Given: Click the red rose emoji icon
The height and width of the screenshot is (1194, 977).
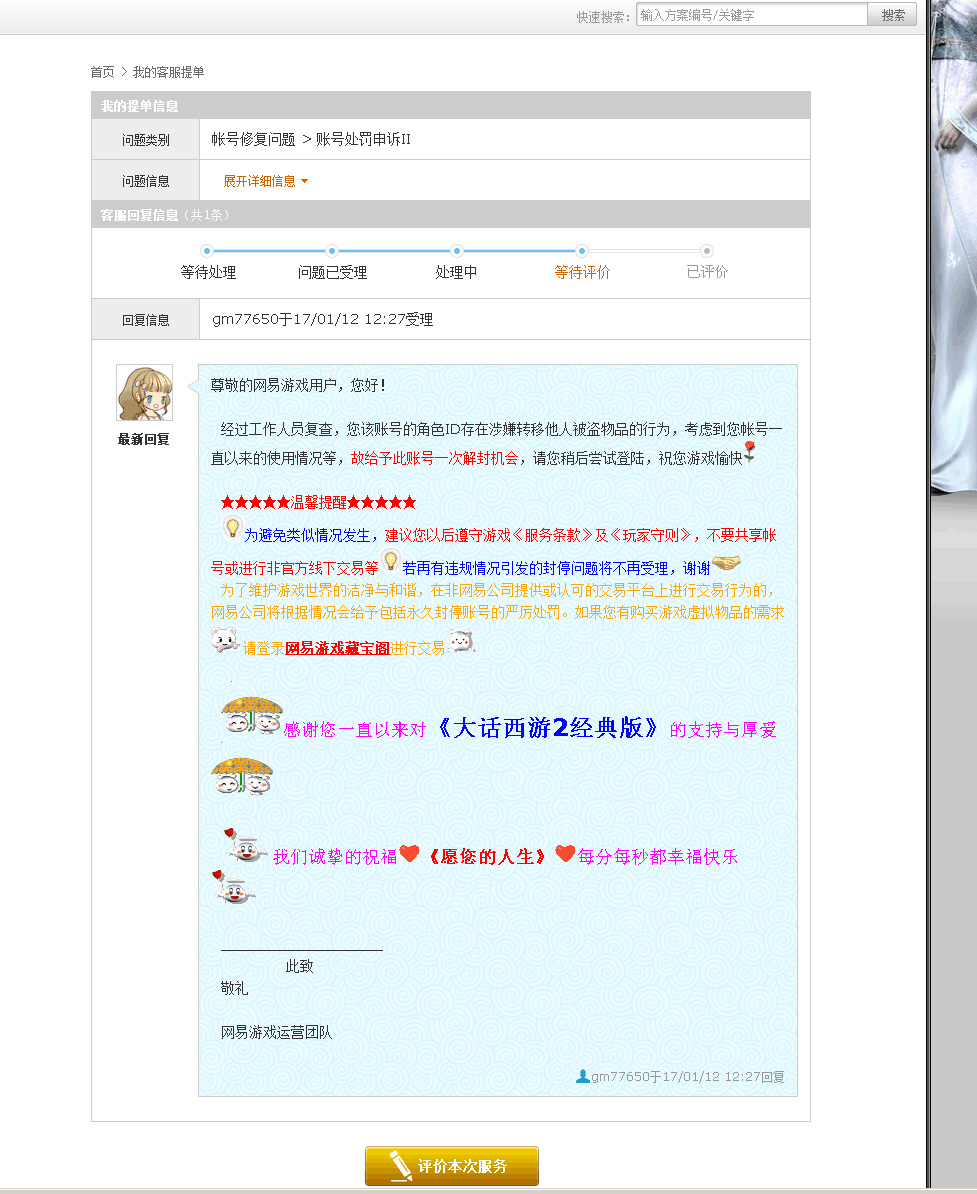Looking at the screenshot, I should pyautogui.click(x=749, y=453).
